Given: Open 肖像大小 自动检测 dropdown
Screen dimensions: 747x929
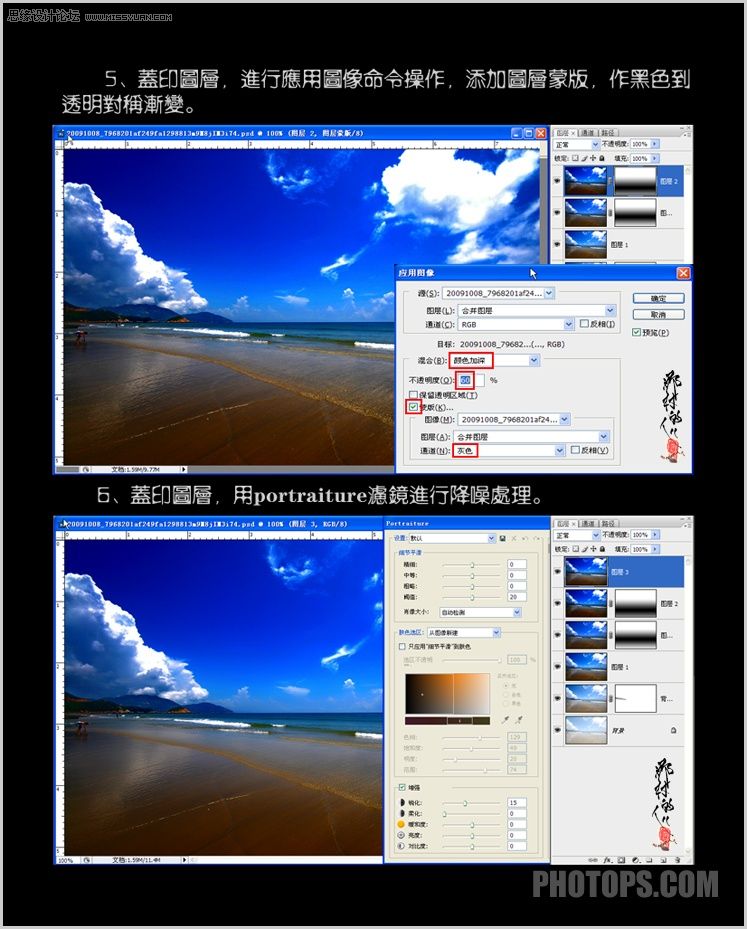Looking at the screenshot, I should [480, 612].
